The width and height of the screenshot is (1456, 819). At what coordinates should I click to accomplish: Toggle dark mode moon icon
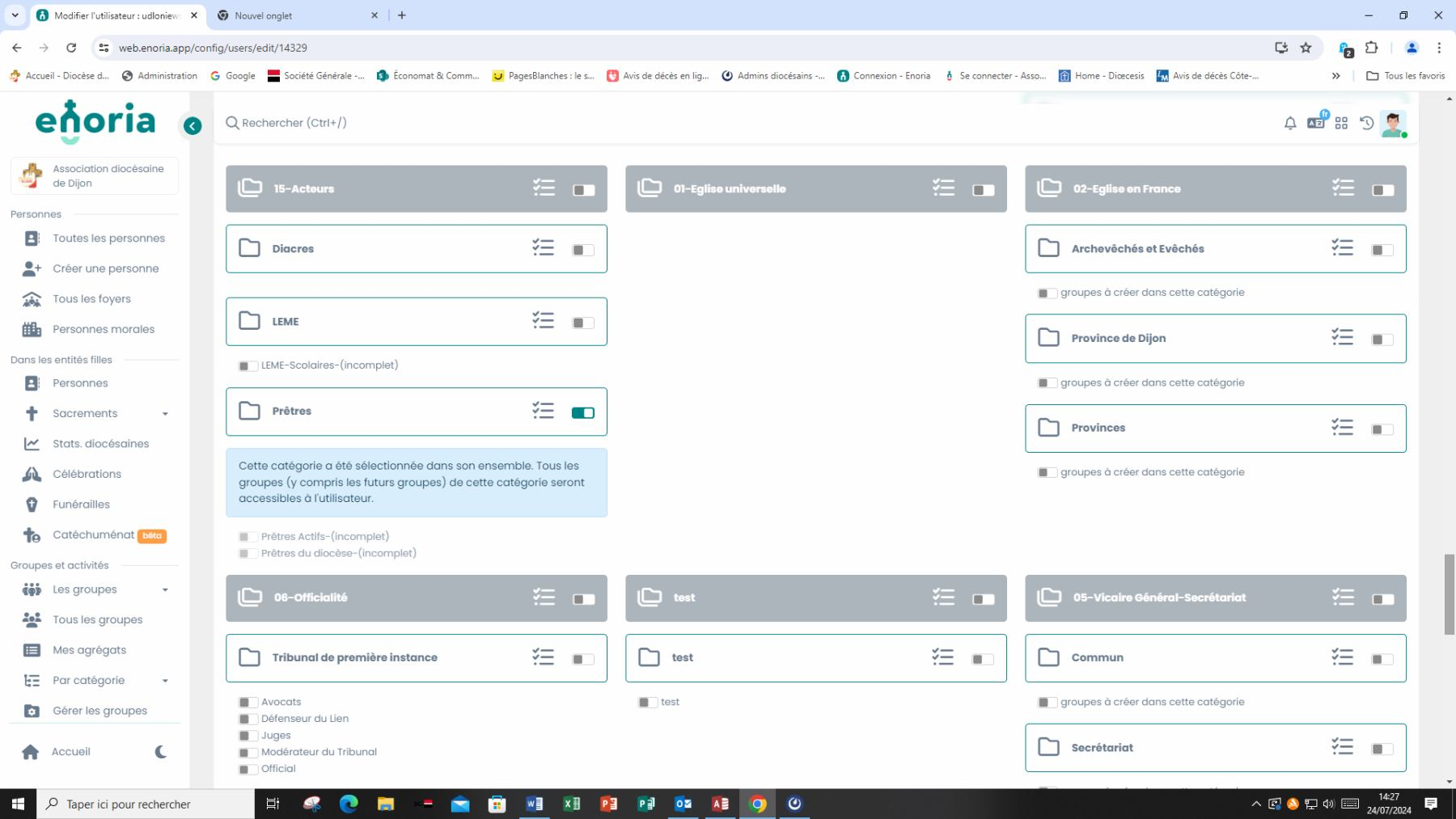tap(160, 752)
